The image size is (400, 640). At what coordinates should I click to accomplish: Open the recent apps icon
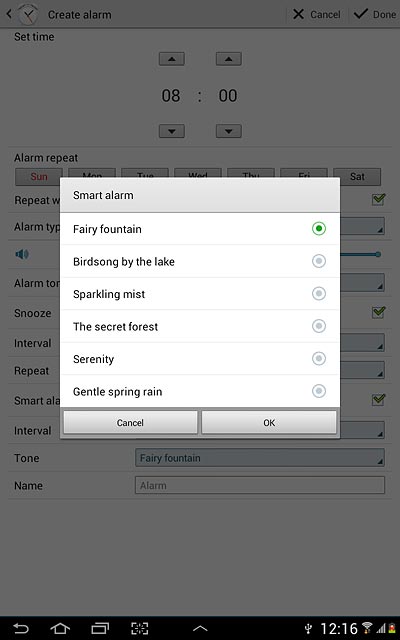pyautogui.click(x=100, y=628)
